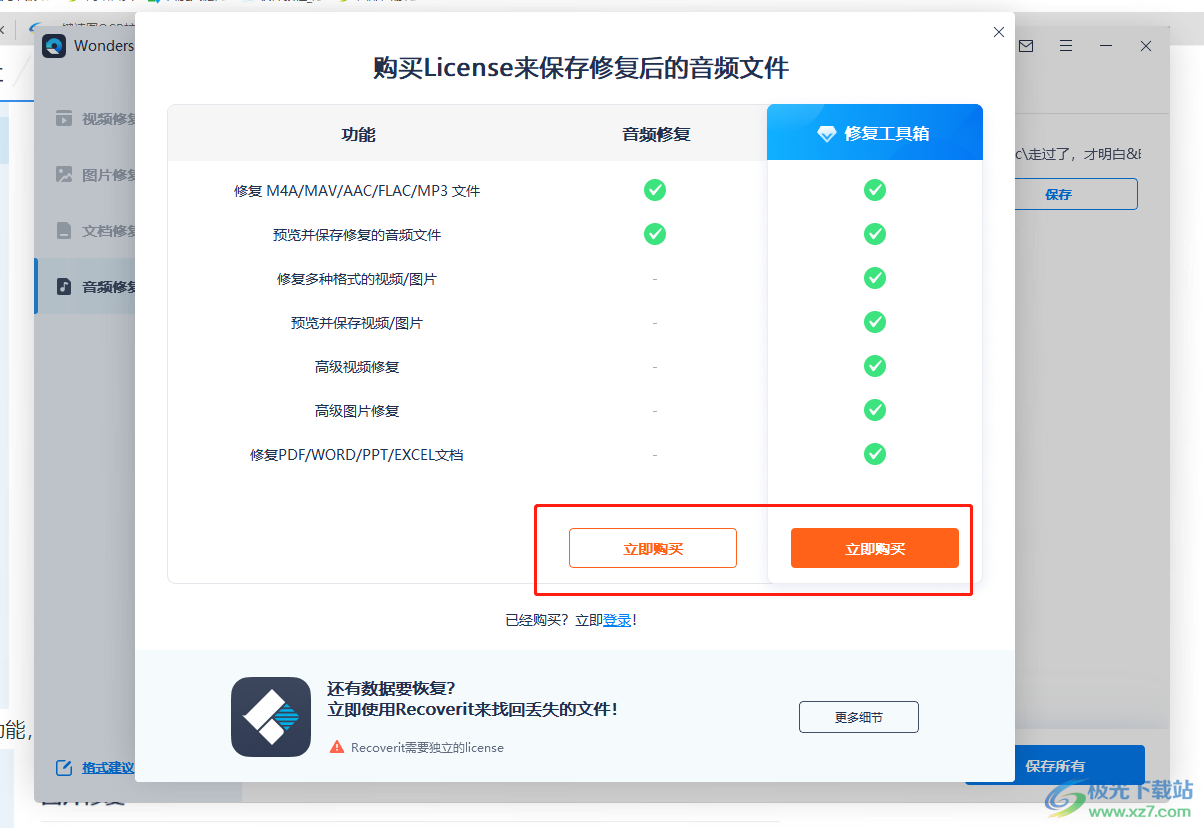Image resolution: width=1204 pixels, height=828 pixels.
Task: Open the hamburger menu in Repairit title bar
Action: 1066,46
